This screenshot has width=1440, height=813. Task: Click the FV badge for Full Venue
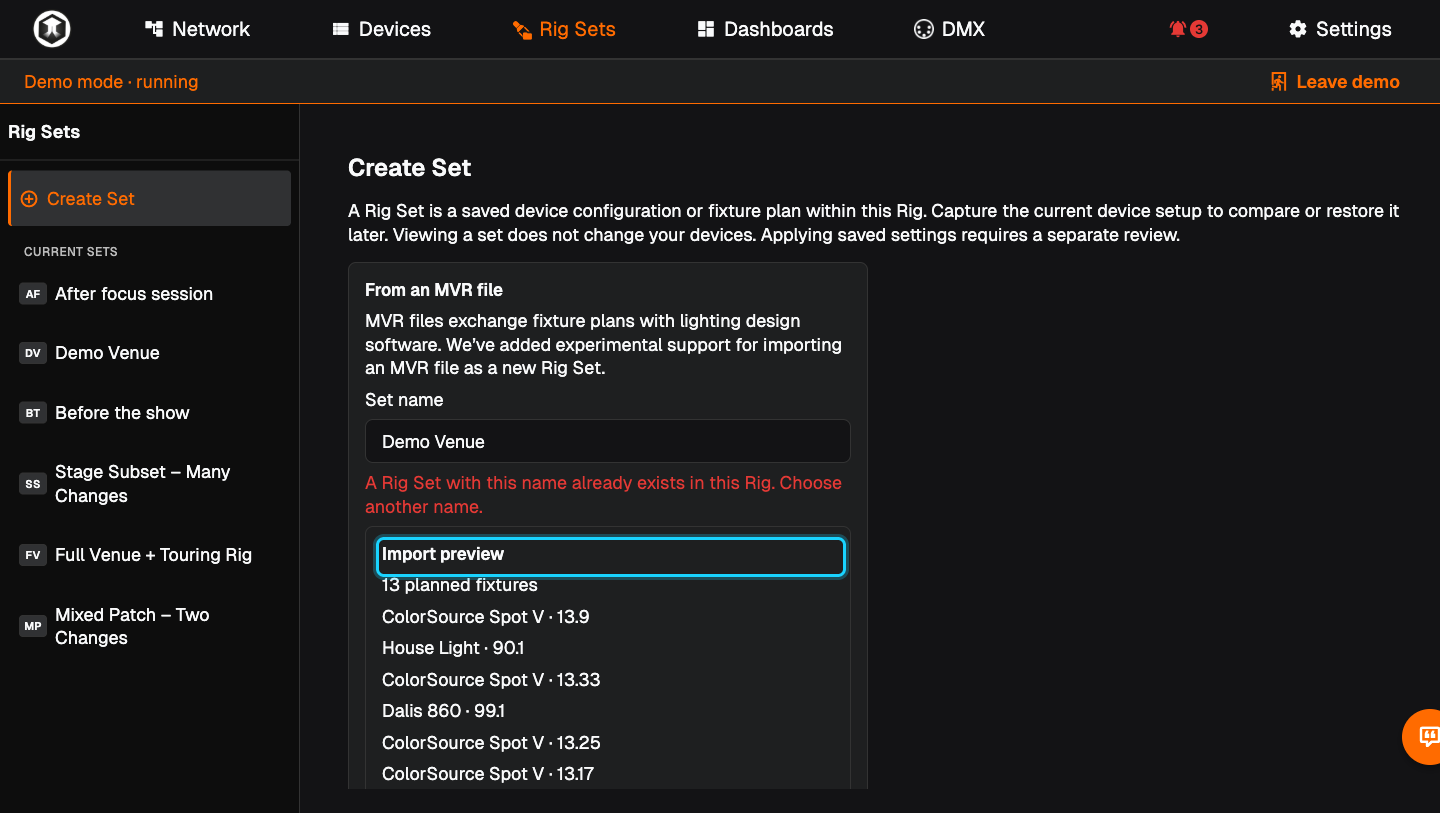tap(33, 555)
